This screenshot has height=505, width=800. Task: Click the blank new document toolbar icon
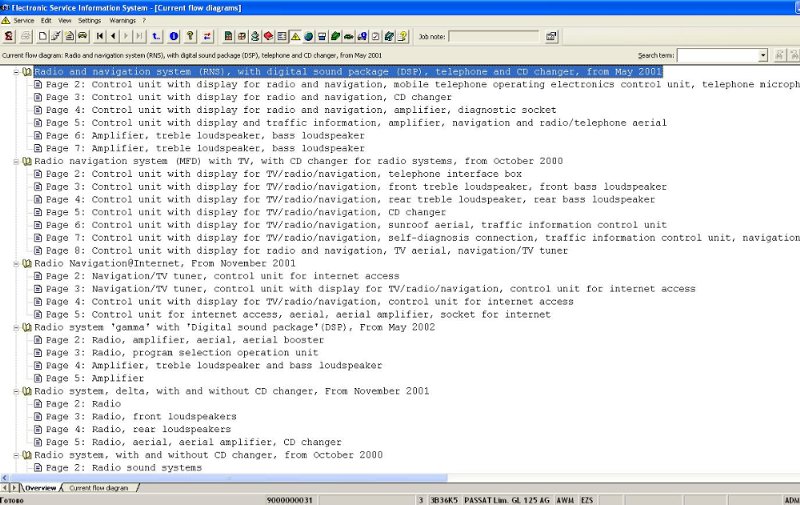pyautogui.click(x=43, y=36)
